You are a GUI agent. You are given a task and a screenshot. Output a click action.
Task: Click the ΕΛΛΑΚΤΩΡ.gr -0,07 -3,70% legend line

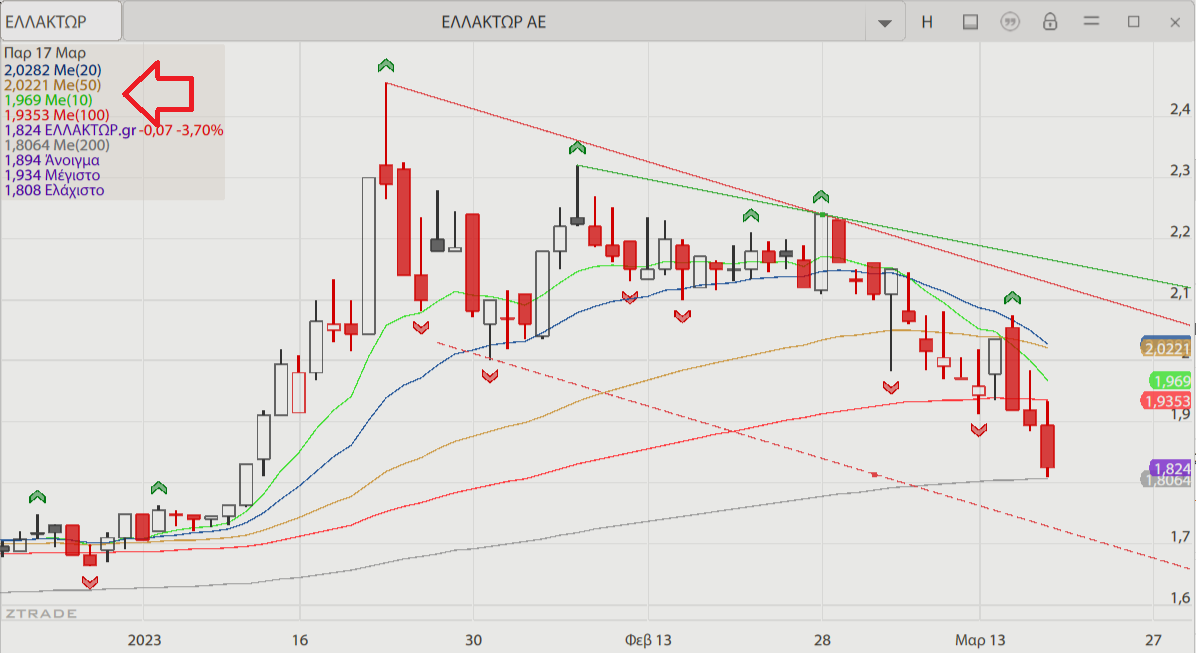point(114,130)
